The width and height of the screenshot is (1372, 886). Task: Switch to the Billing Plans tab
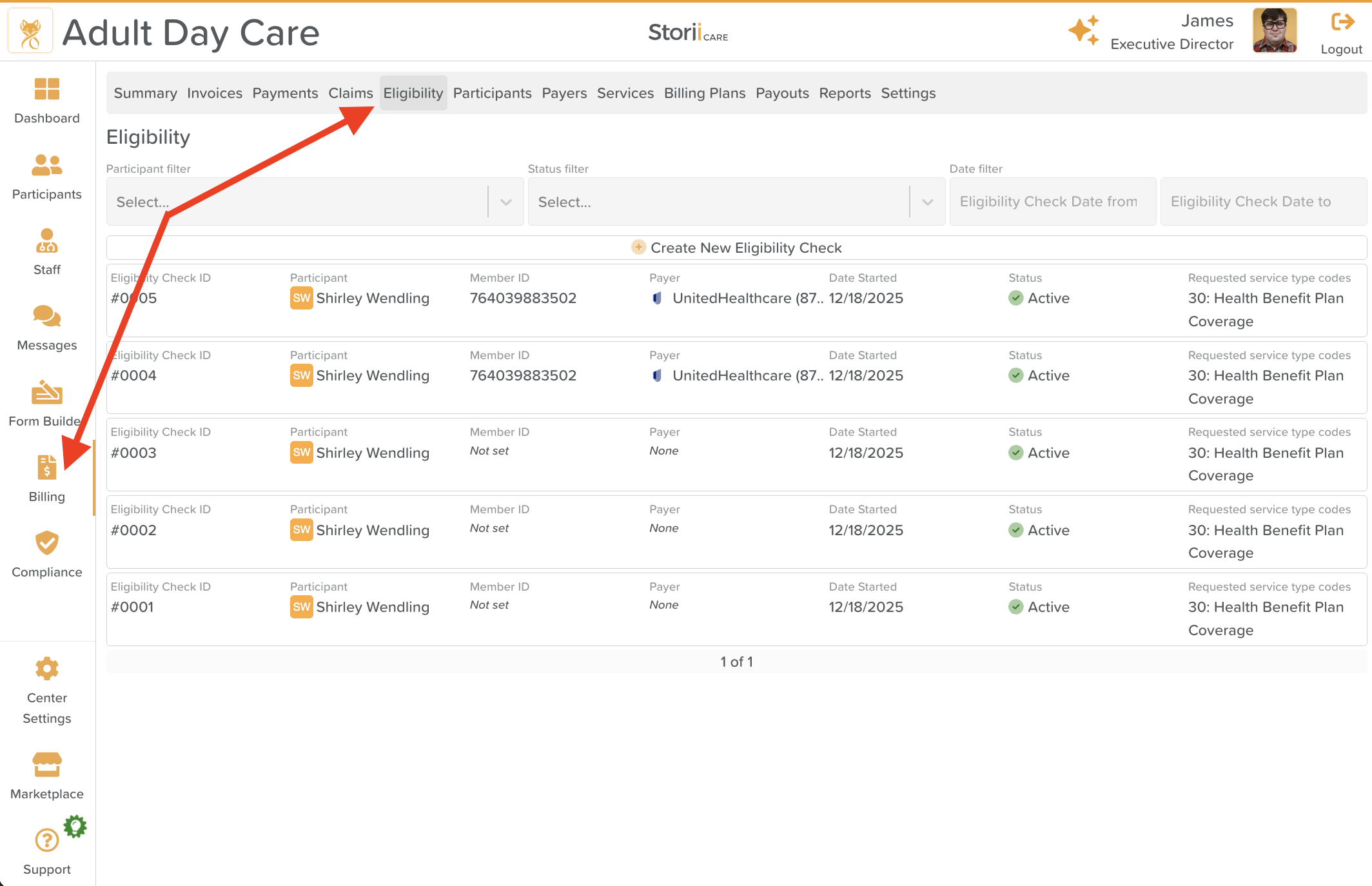pyautogui.click(x=704, y=94)
